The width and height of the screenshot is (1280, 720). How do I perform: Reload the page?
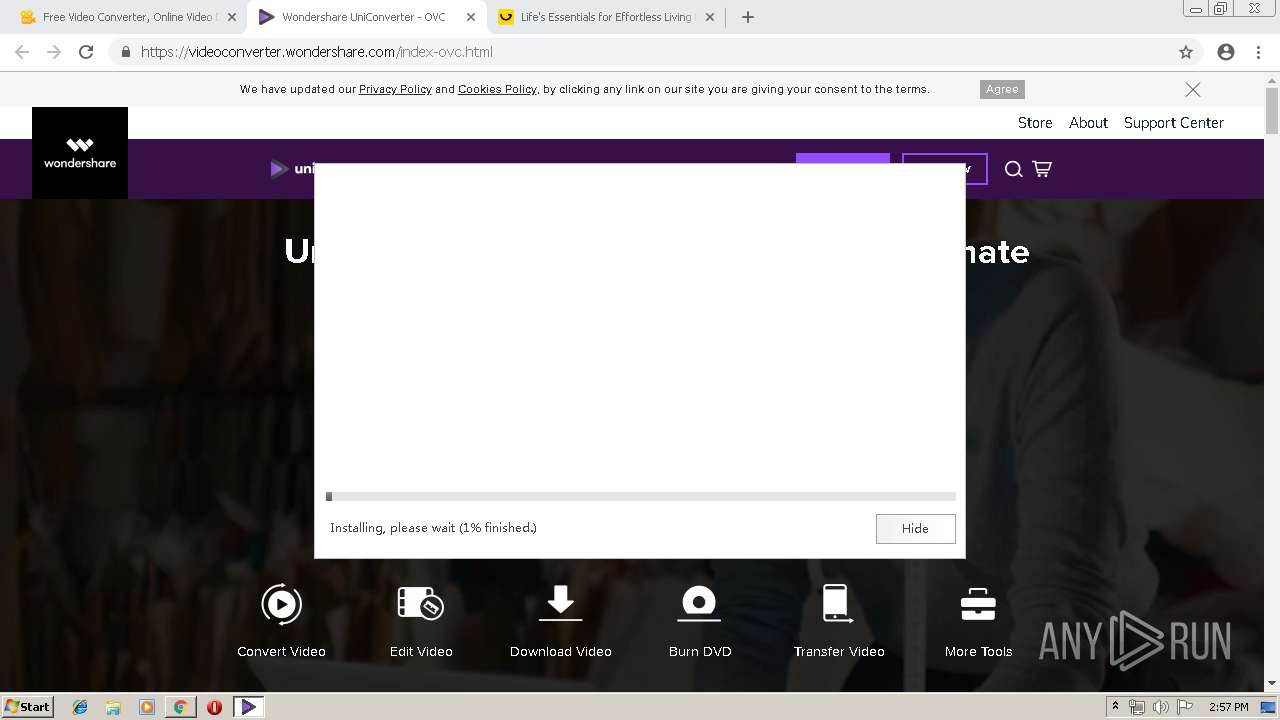[86, 52]
